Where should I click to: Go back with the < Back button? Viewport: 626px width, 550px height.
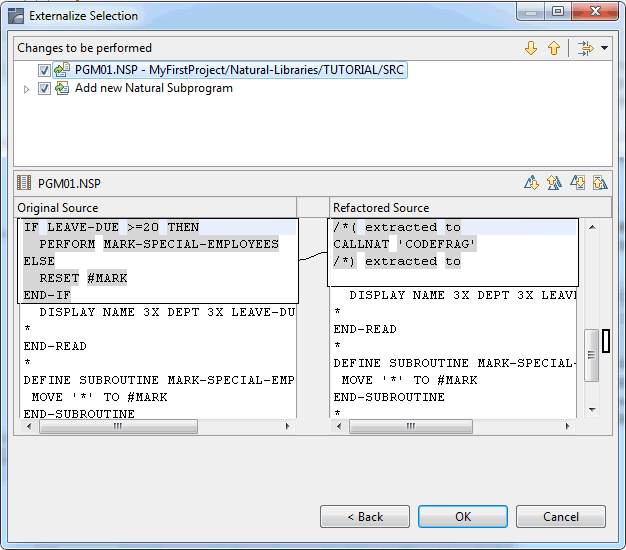pos(365,517)
